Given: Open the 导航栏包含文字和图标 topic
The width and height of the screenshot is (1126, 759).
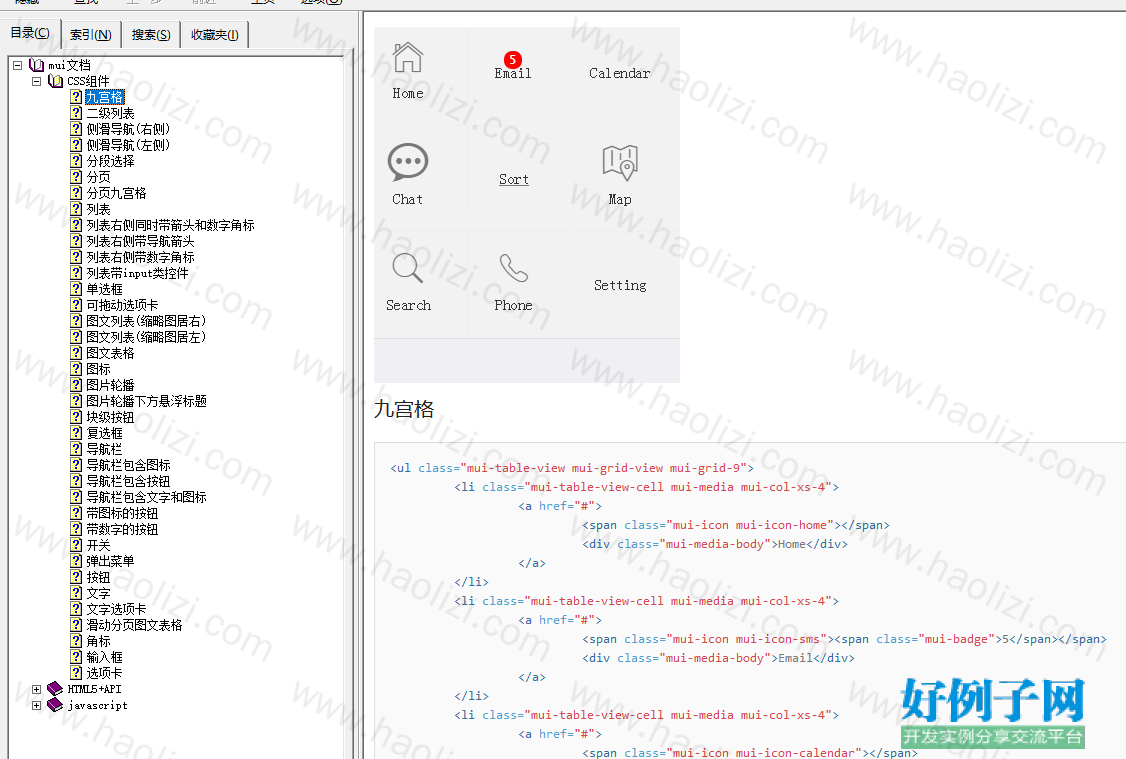Looking at the screenshot, I should click(x=146, y=497).
